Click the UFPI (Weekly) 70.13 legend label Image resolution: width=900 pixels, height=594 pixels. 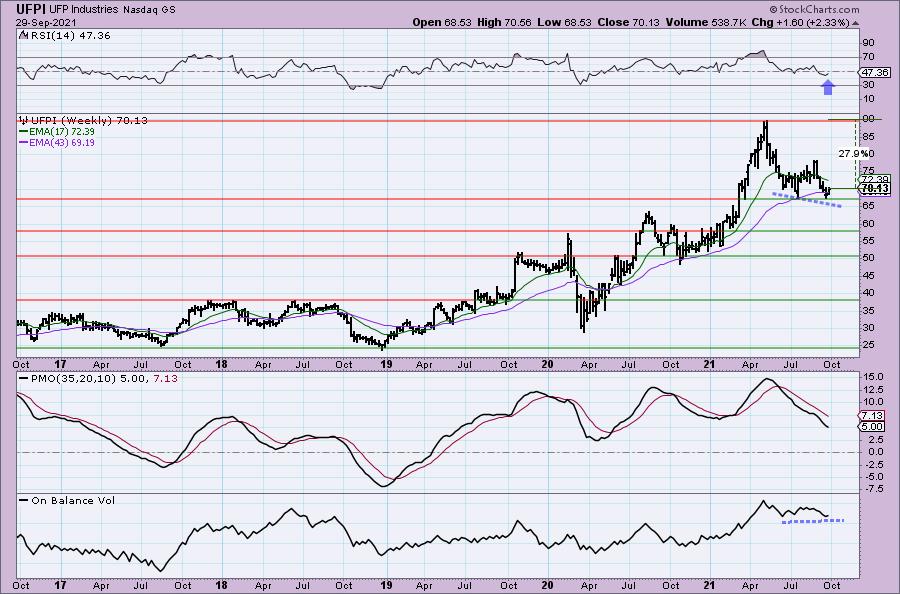pyautogui.click(x=89, y=120)
